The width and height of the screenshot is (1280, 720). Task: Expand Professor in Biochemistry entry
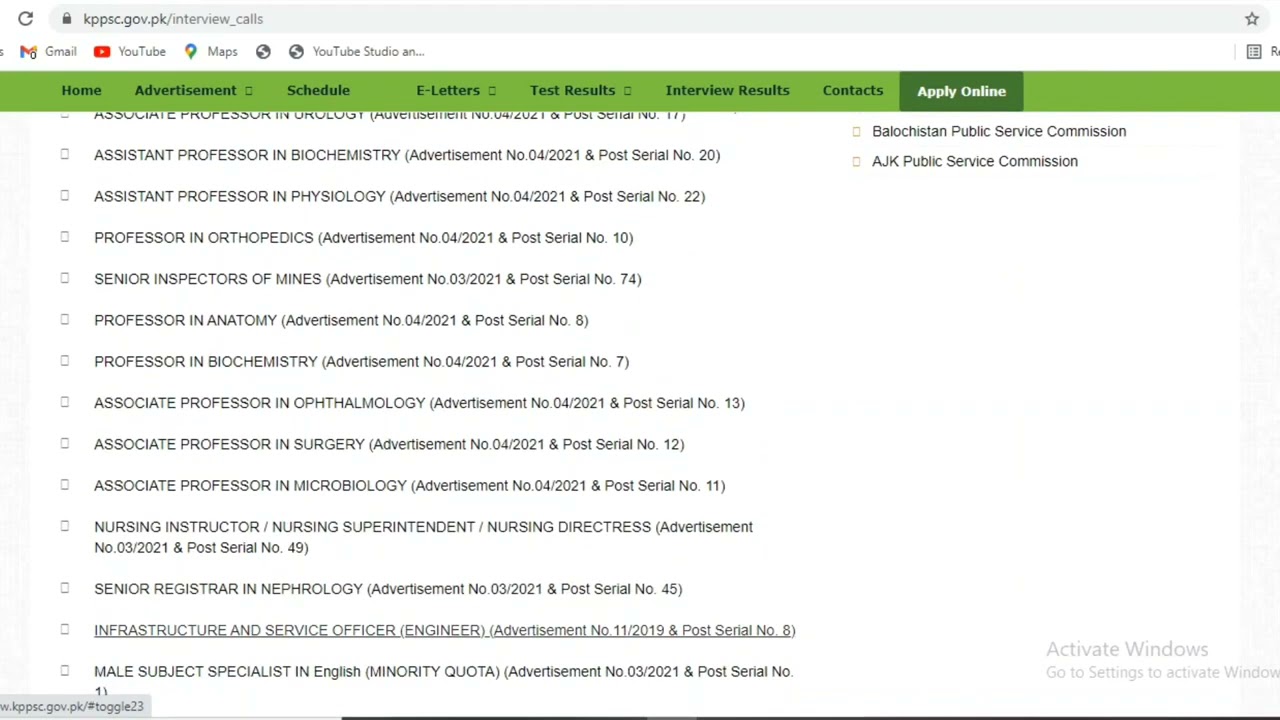tap(361, 361)
